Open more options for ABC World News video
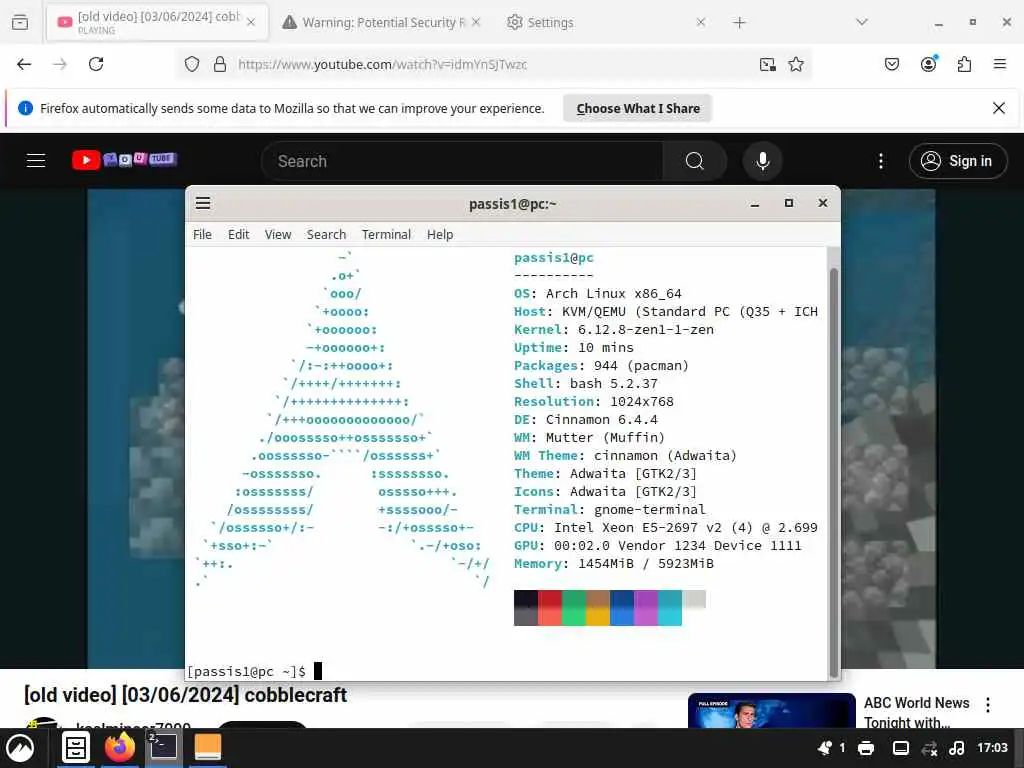The height and width of the screenshot is (768, 1024). (x=987, y=705)
